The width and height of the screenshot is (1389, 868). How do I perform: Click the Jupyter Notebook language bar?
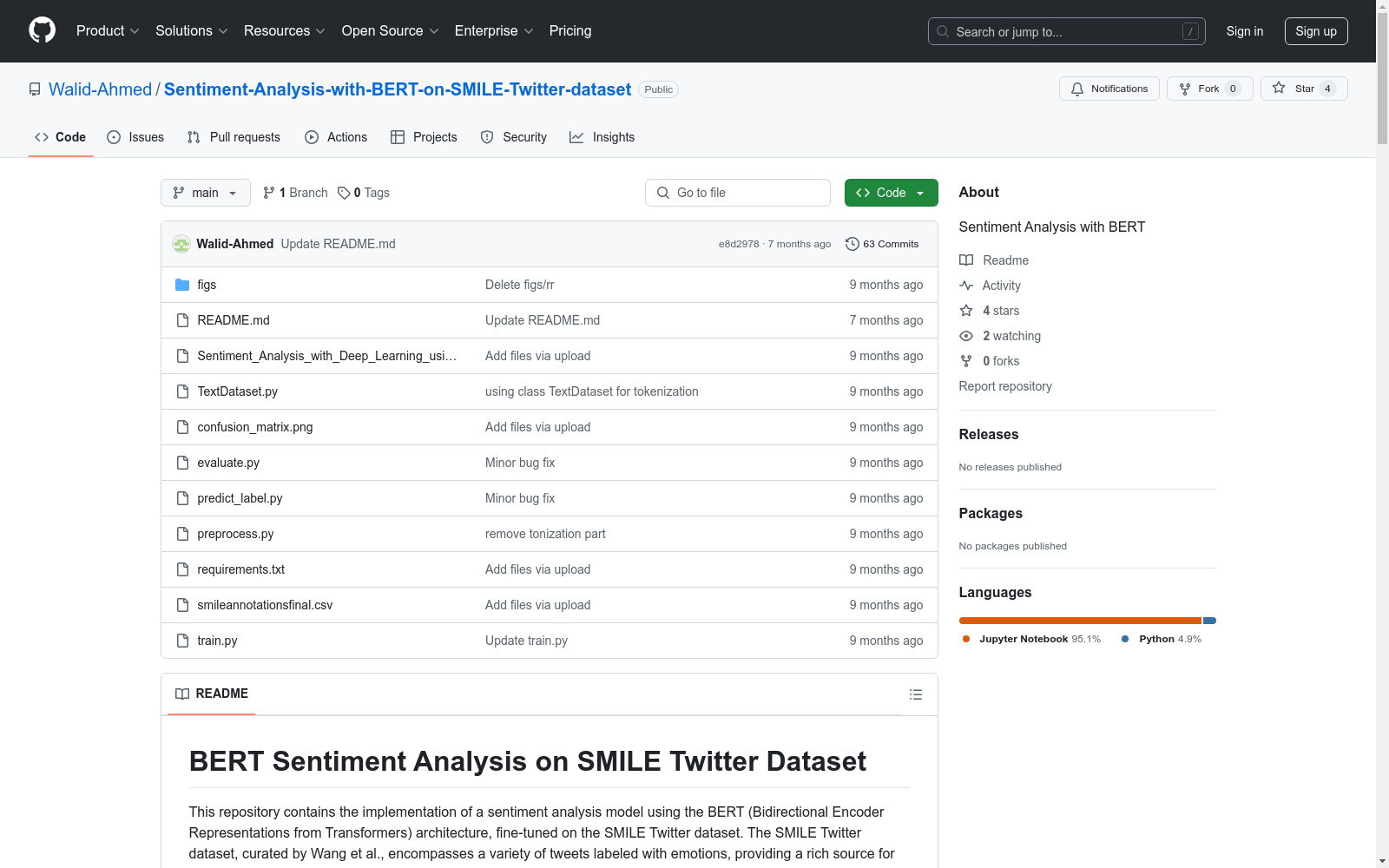pyautogui.click(x=1079, y=621)
